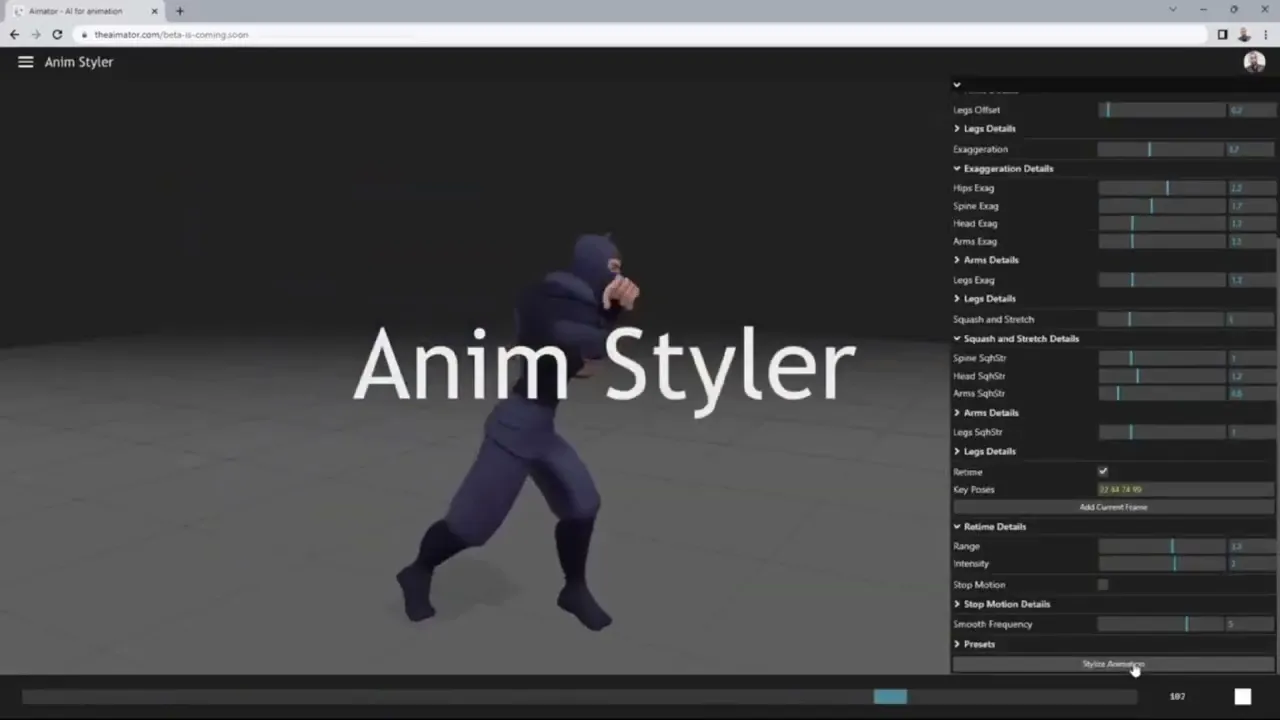
Task: Close the Aimator browser tab
Action: tap(154, 11)
